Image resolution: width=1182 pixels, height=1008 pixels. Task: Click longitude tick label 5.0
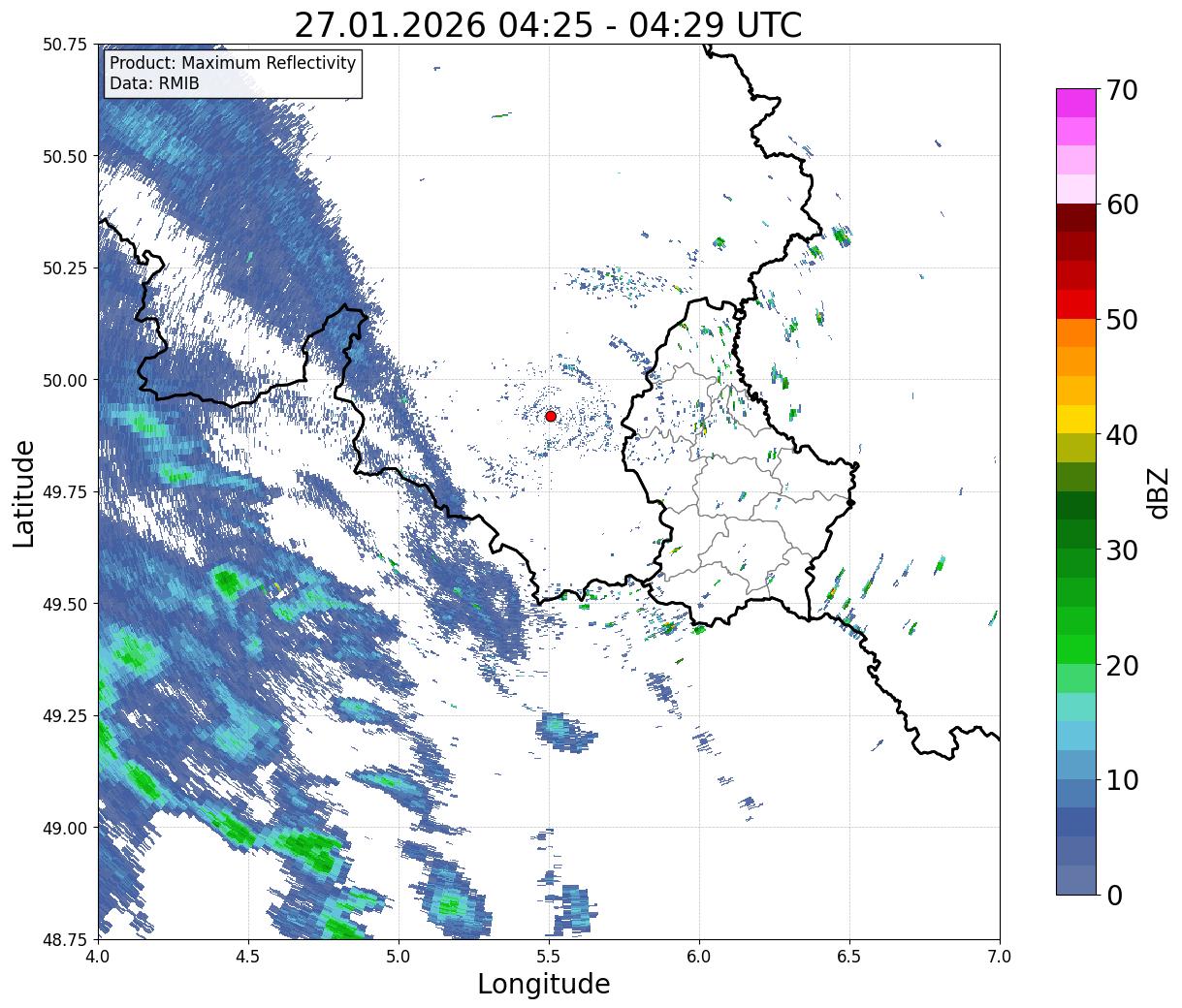(x=399, y=957)
